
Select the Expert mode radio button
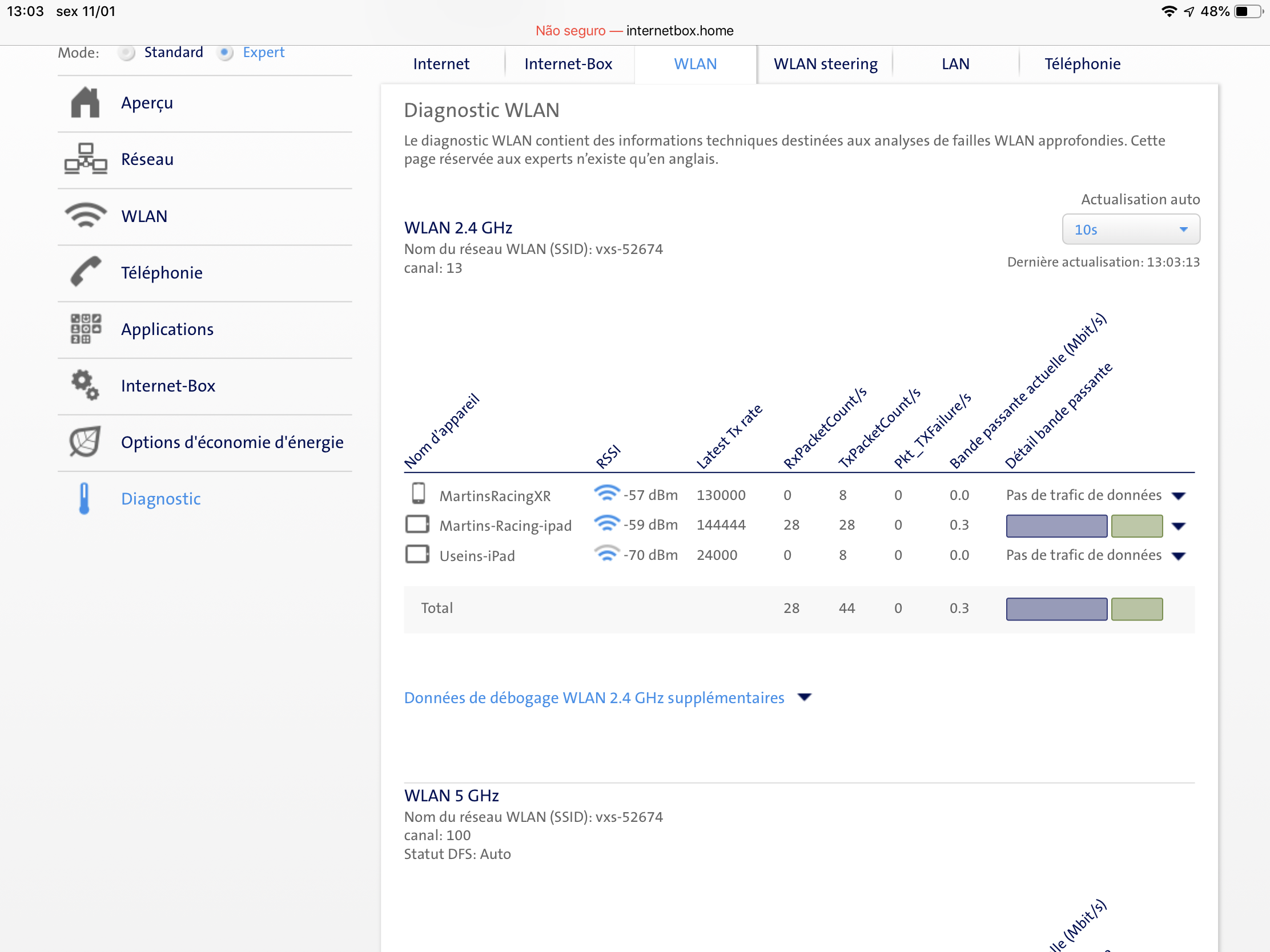pyautogui.click(x=226, y=53)
